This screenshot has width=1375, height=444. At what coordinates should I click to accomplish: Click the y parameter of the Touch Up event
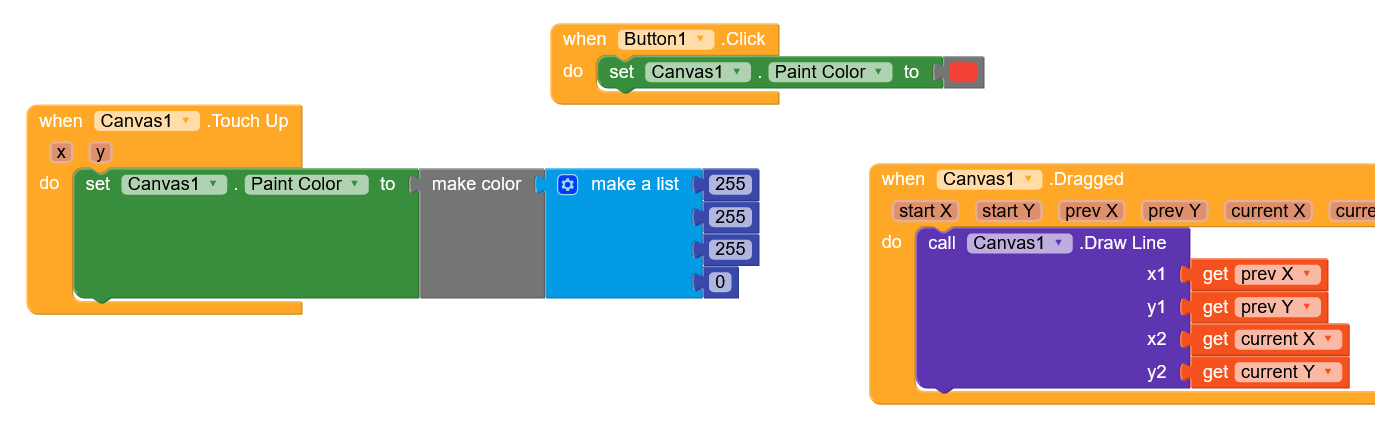tap(100, 152)
